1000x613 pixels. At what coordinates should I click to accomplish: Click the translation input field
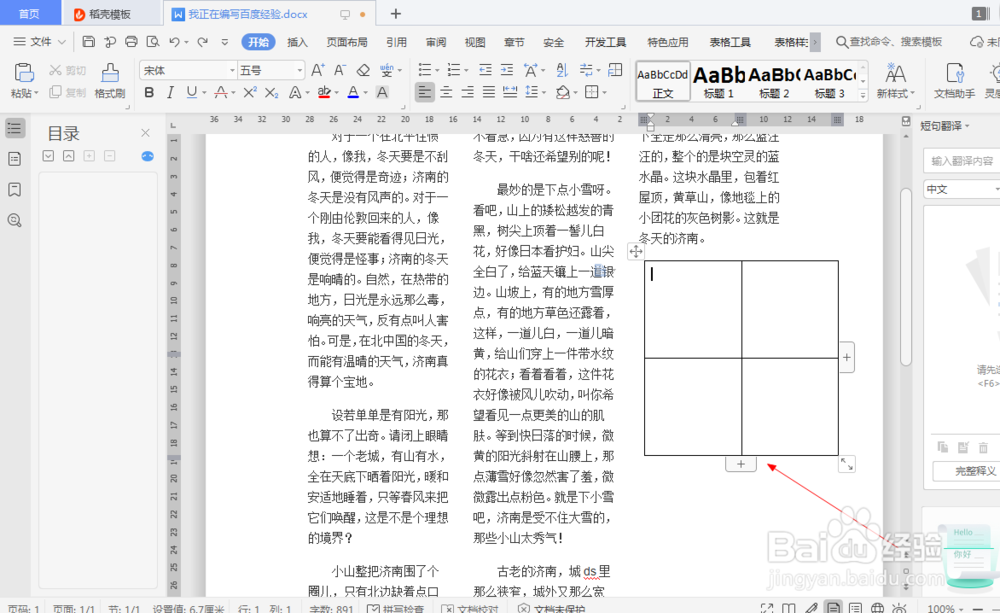point(962,161)
